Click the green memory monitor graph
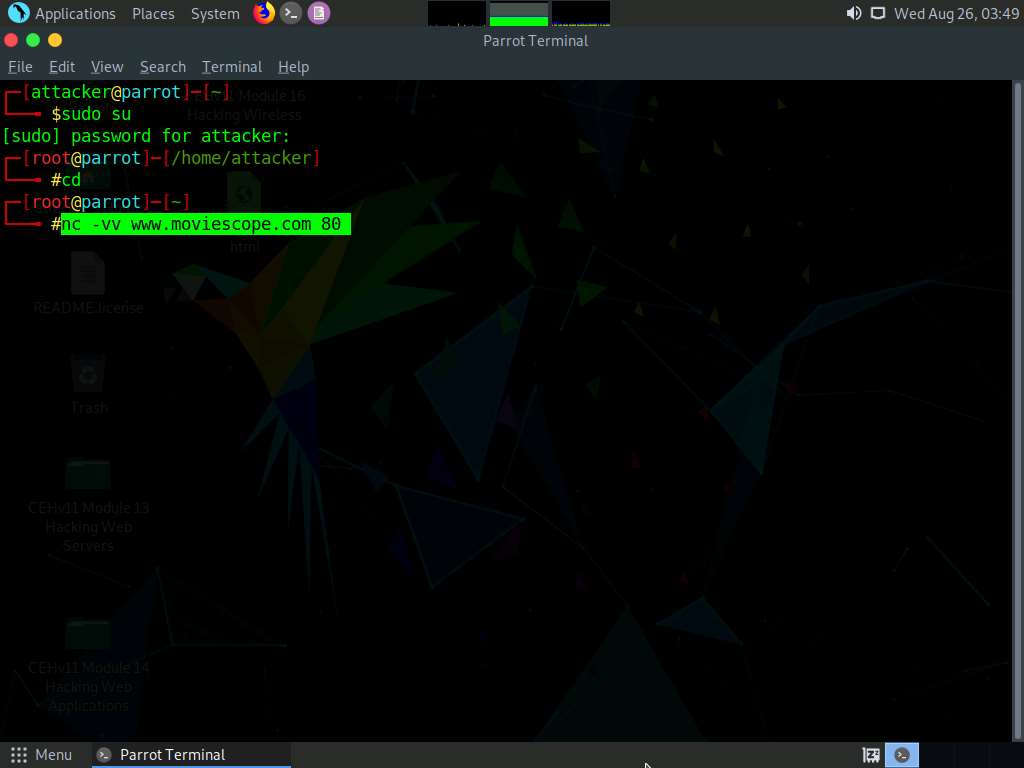This screenshot has width=1024, height=768. click(519, 14)
